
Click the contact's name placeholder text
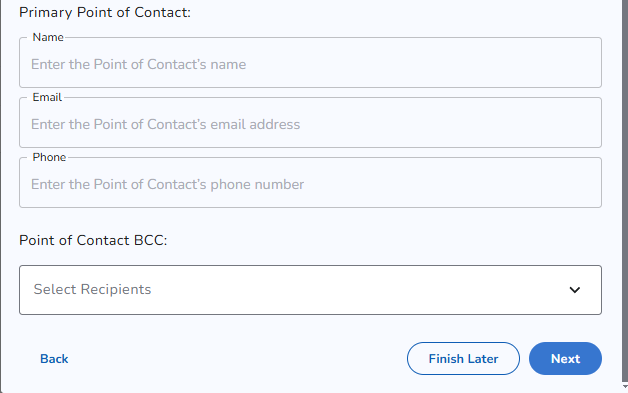pos(139,64)
